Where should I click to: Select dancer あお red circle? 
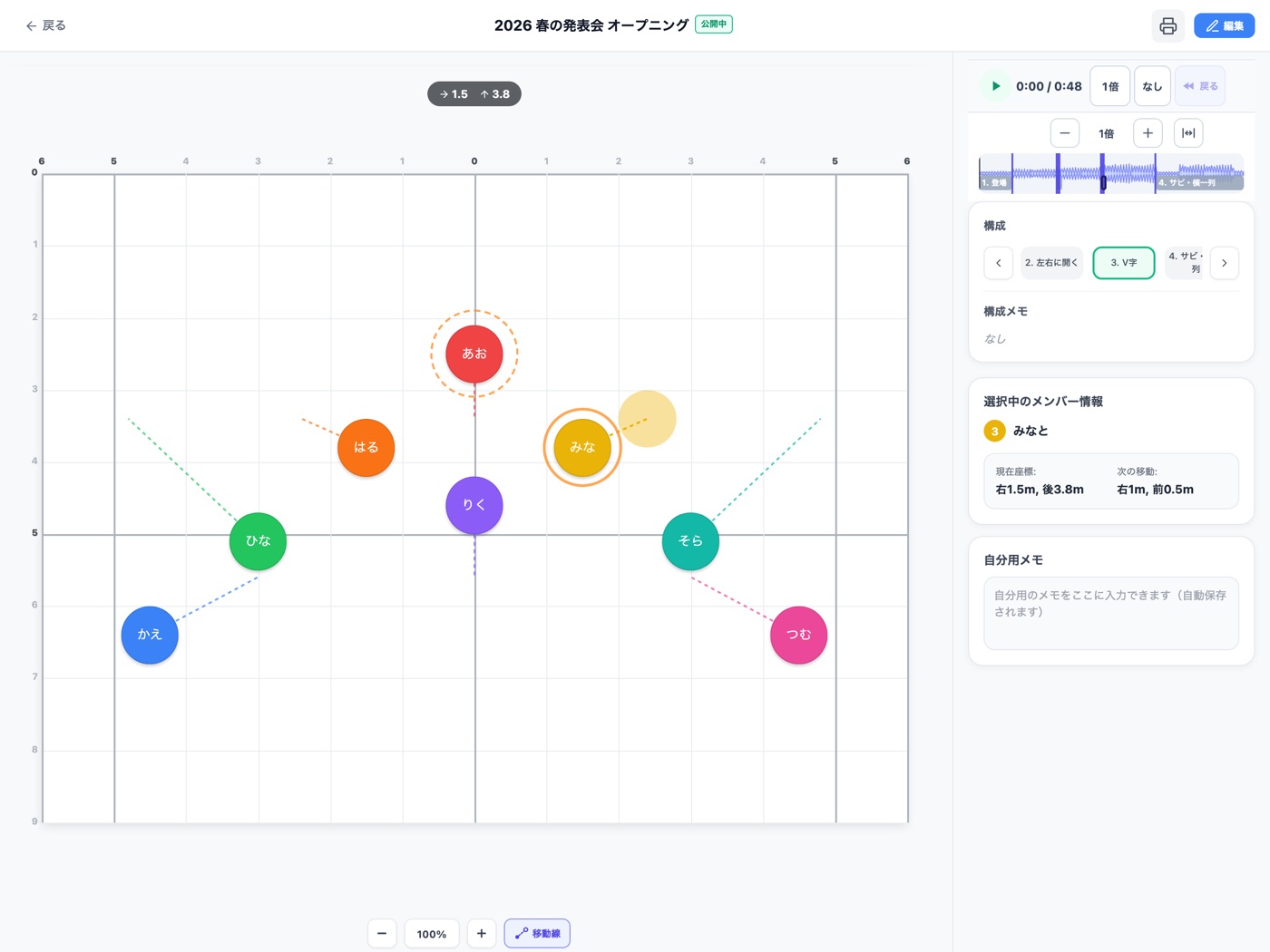click(x=474, y=354)
